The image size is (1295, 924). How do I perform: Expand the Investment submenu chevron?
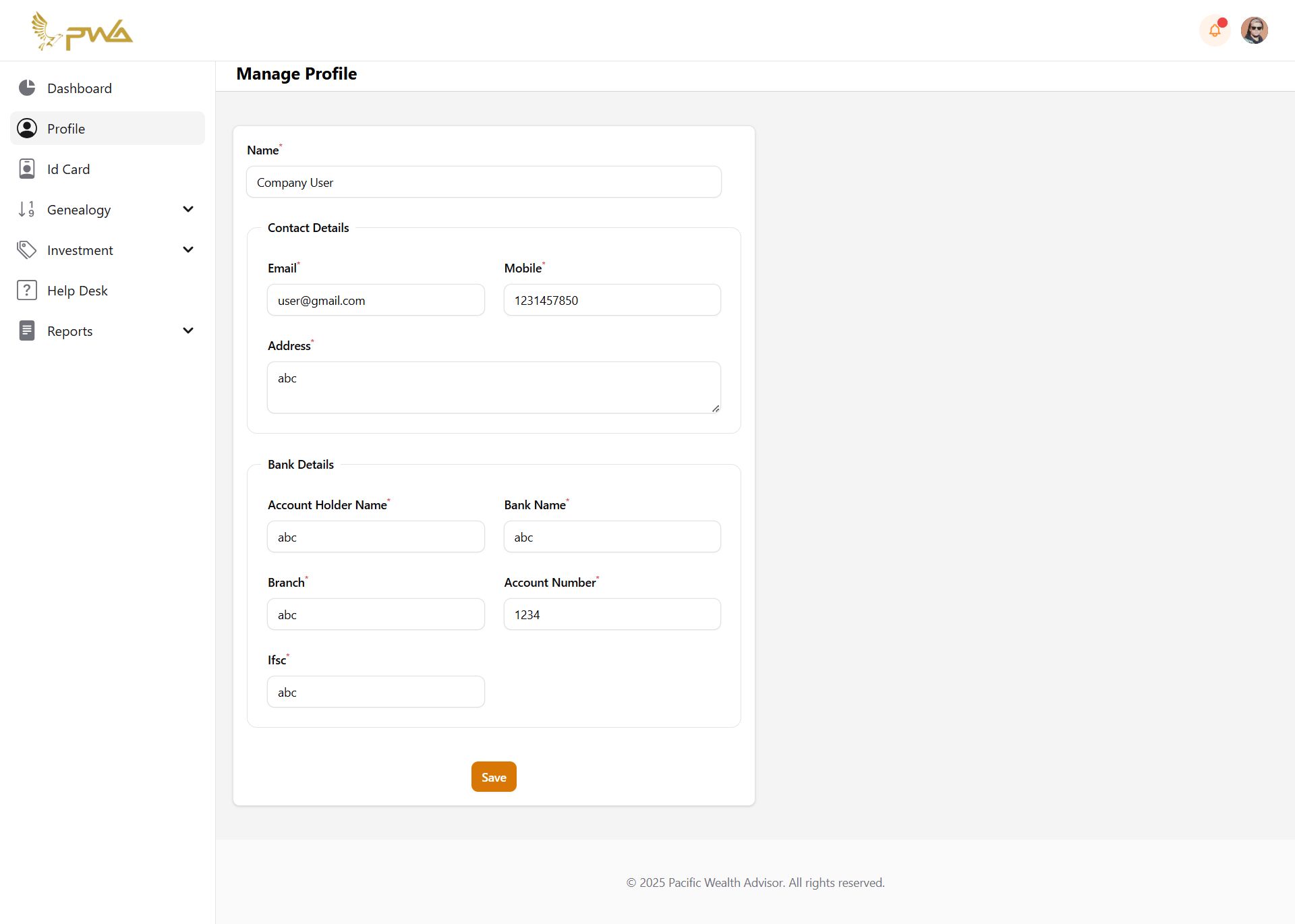coord(188,250)
